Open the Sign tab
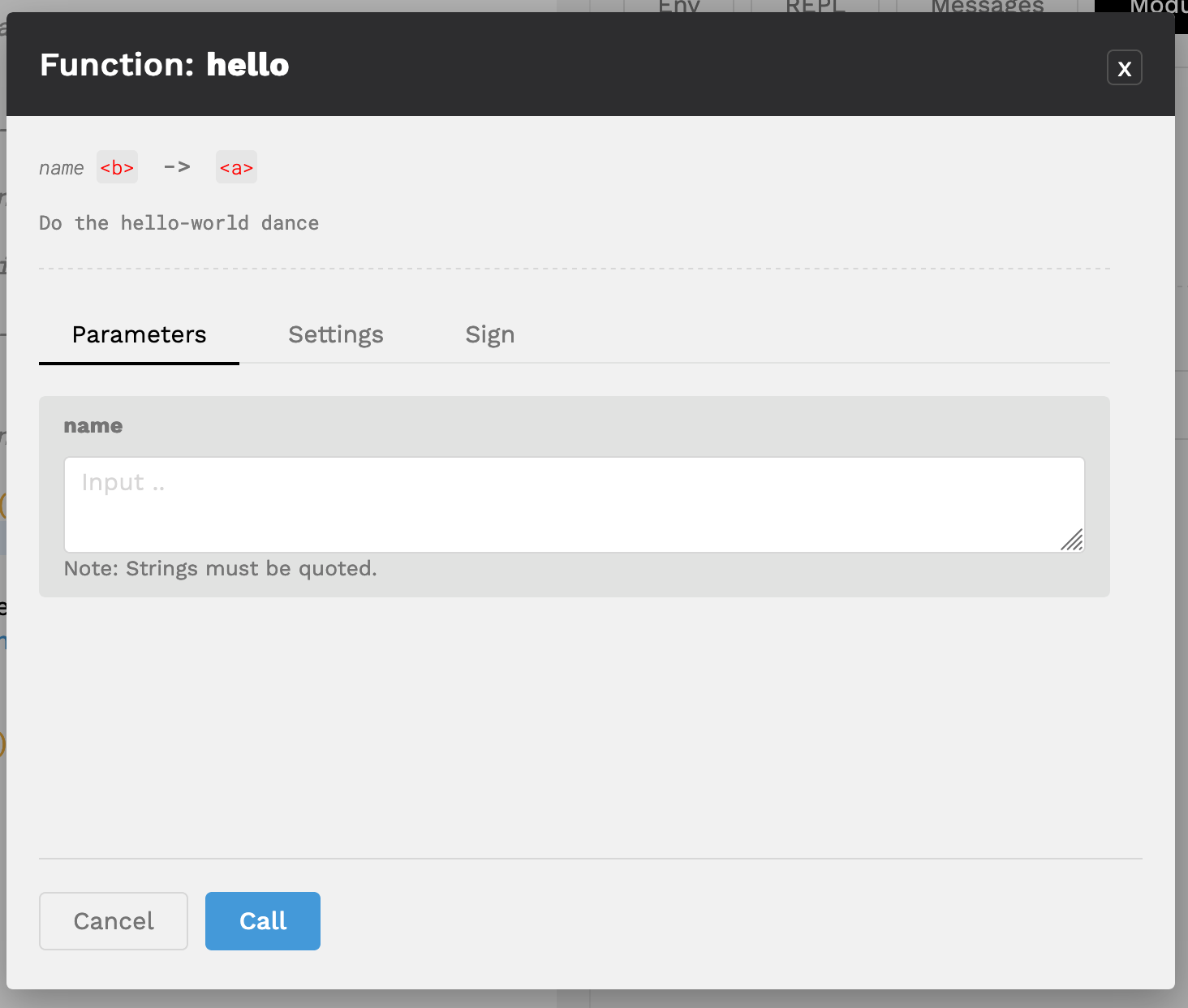The image size is (1188, 1008). click(490, 334)
